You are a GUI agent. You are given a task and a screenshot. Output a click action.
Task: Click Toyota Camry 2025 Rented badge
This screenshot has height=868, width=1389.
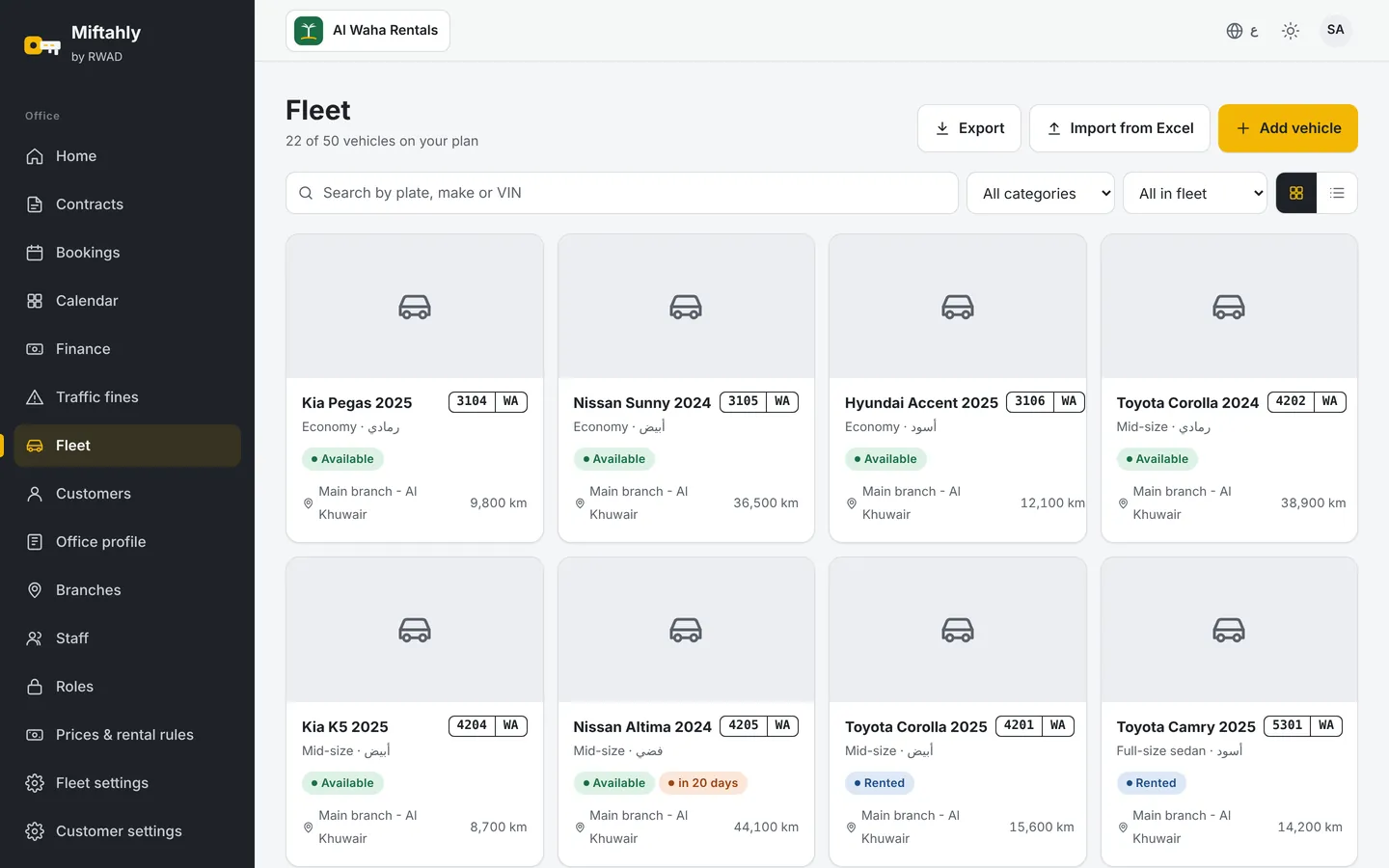1152,783
